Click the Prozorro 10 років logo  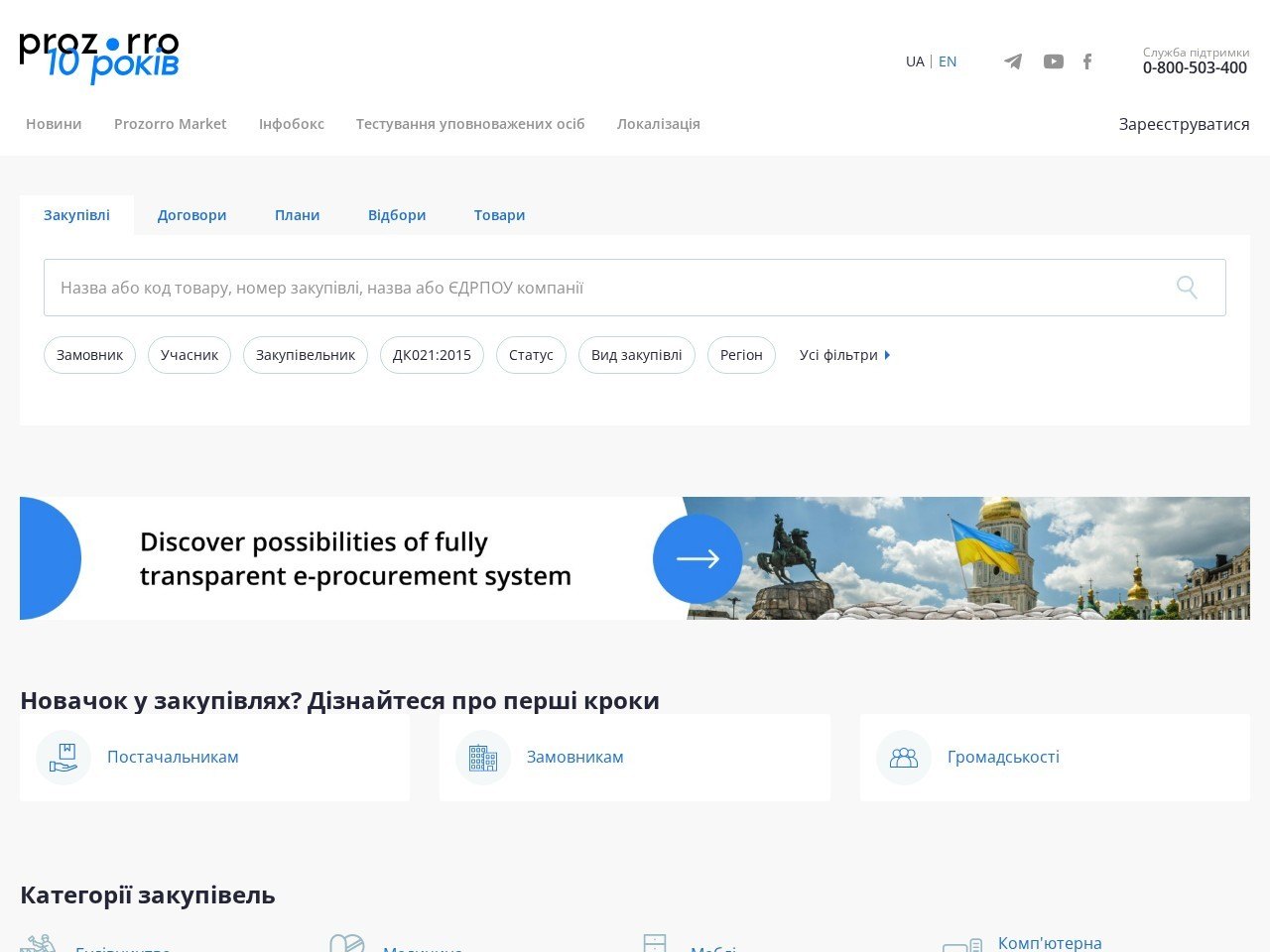(x=99, y=58)
